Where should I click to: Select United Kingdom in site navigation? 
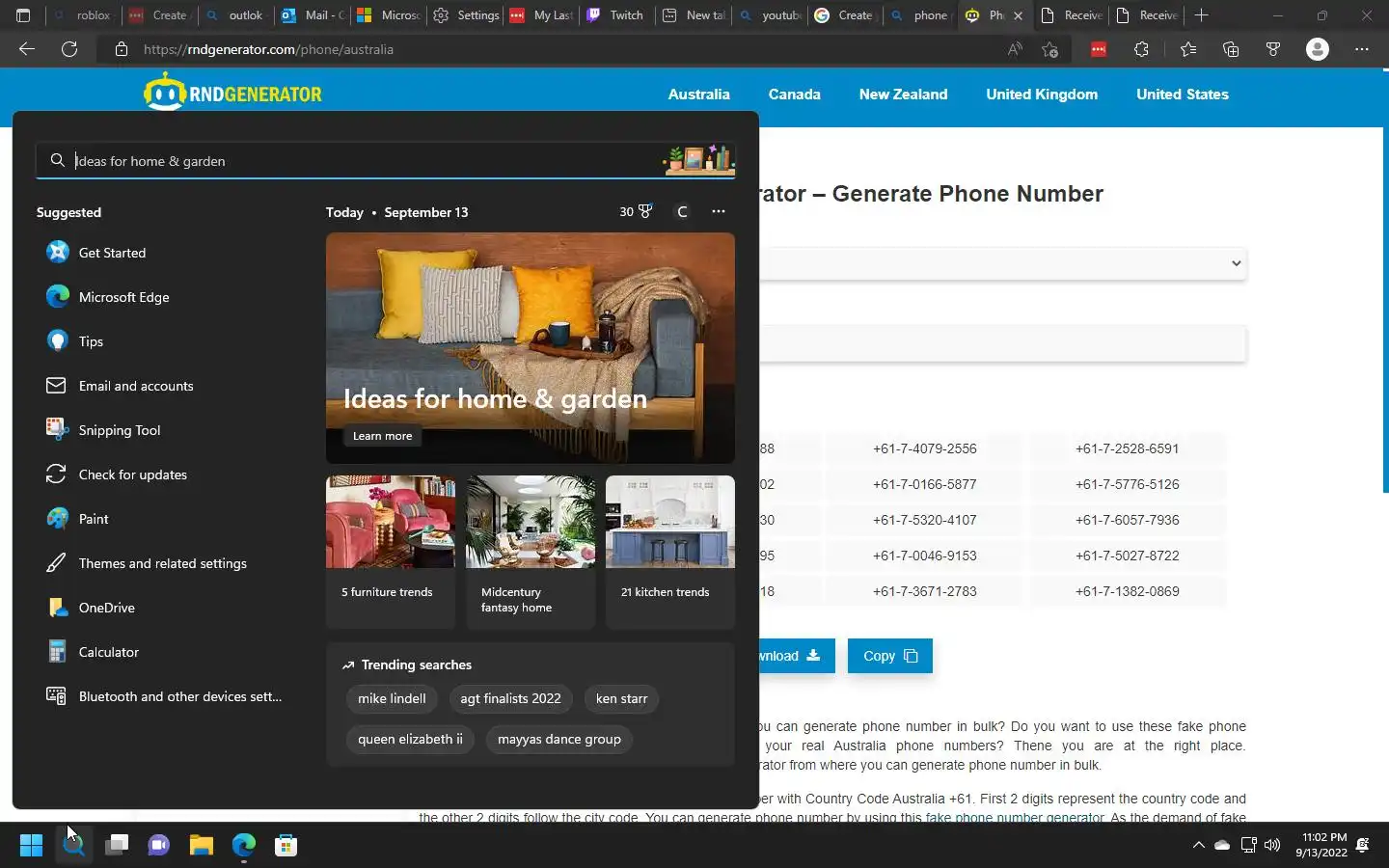point(1042,95)
